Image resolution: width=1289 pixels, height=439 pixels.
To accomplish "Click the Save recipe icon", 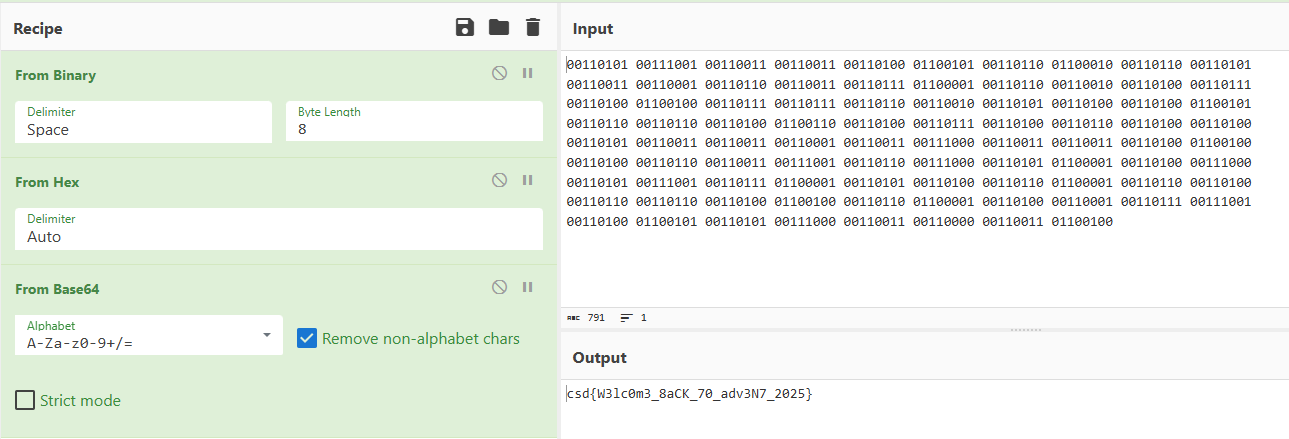I will 465,28.
